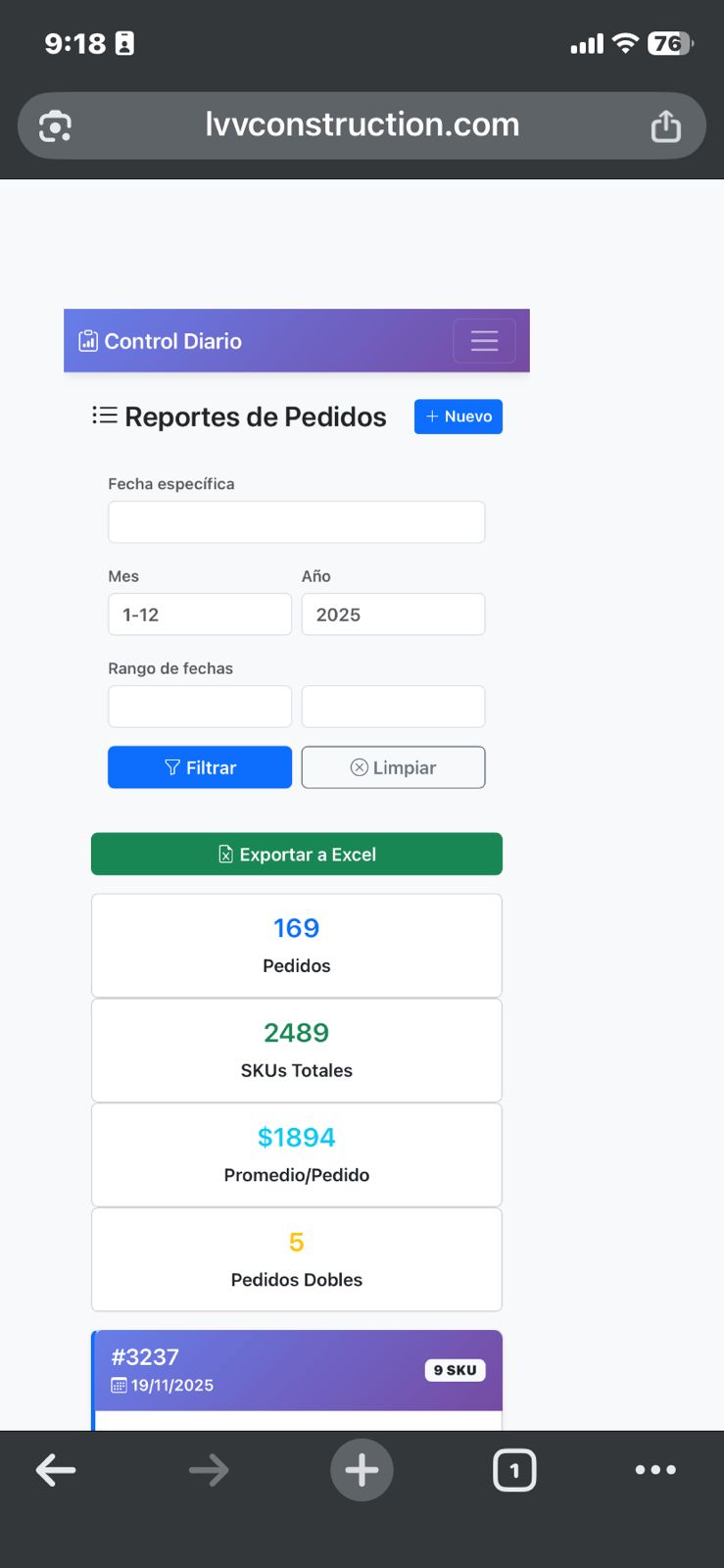
Task: Open the start date of Rango de fechas
Action: click(200, 707)
